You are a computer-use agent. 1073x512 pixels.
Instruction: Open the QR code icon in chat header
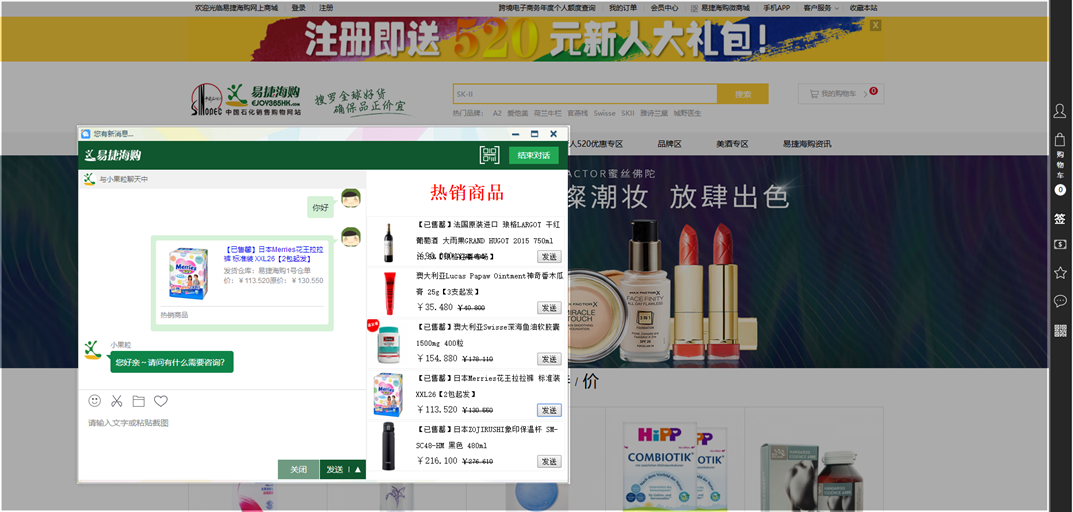pyautogui.click(x=489, y=155)
